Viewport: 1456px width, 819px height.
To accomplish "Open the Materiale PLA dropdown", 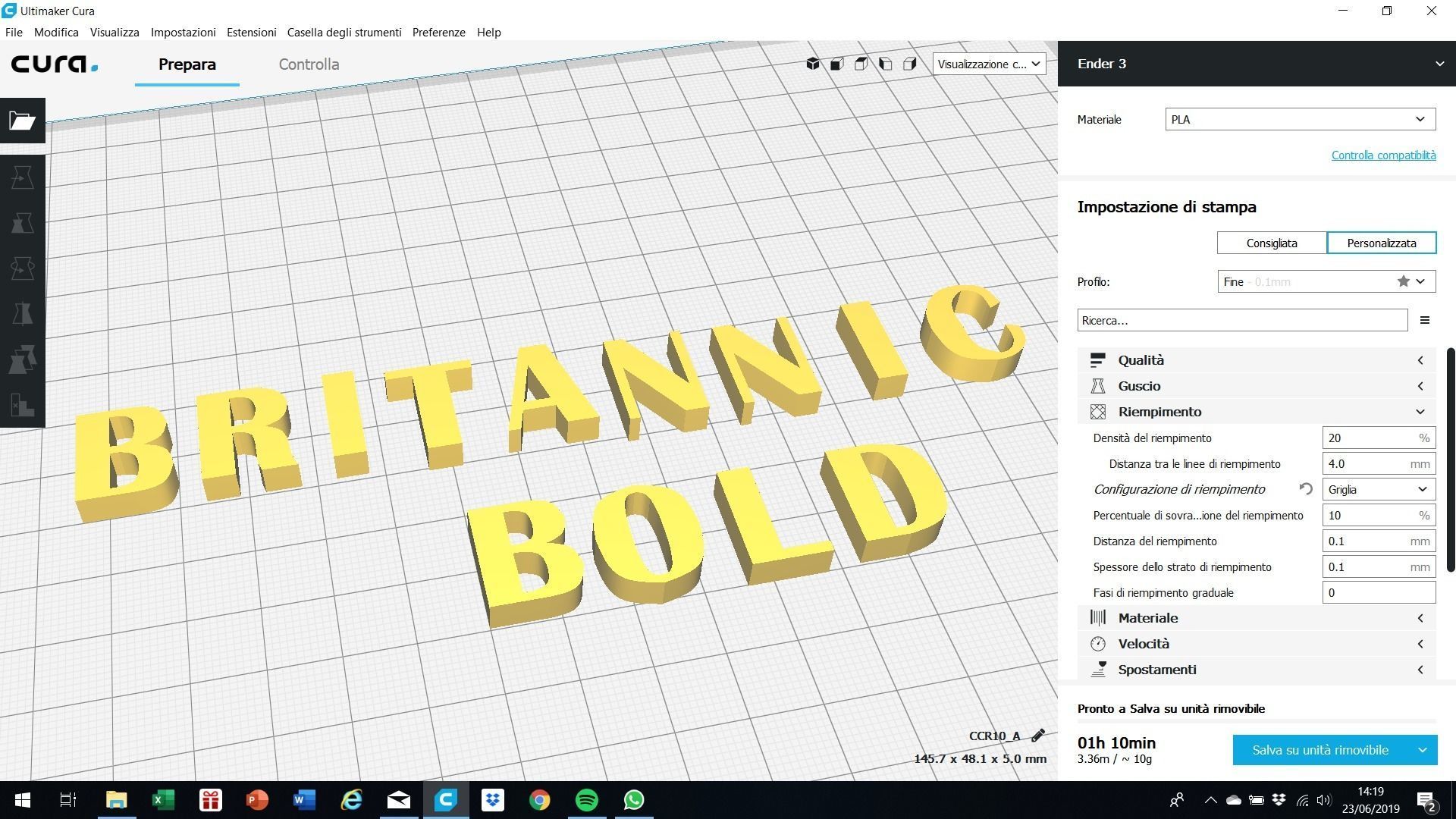I will point(1301,119).
